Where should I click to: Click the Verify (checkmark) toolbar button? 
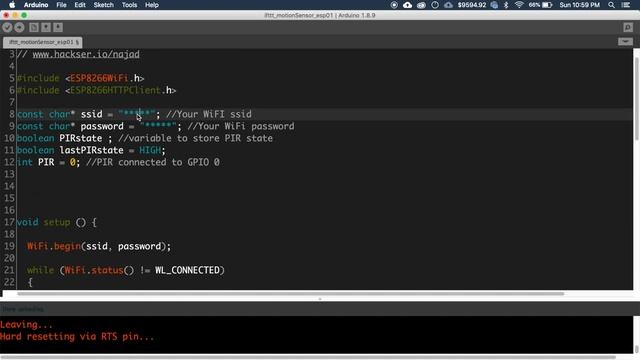click(x=7, y=27)
